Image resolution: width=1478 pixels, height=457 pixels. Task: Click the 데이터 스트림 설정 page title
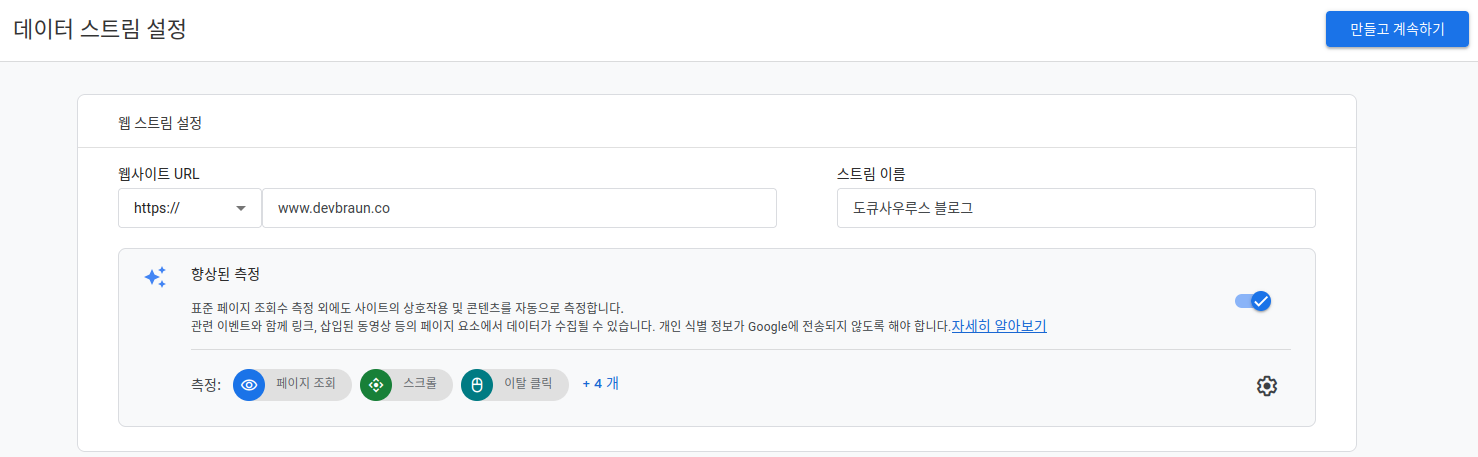[x=100, y=30]
